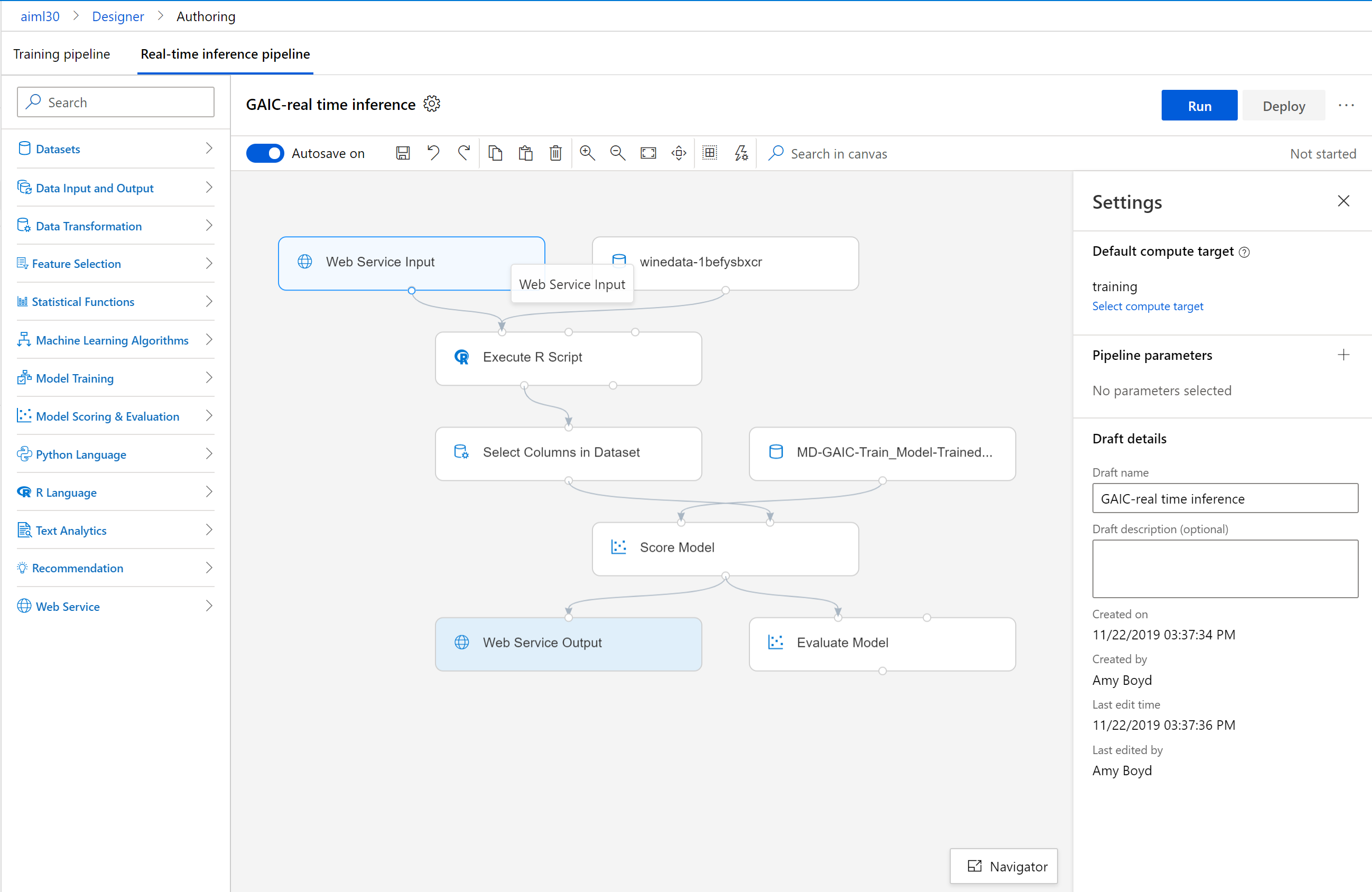Turn off the Autosave toggle
Viewport: 1372px width, 892px height.
pos(265,153)
